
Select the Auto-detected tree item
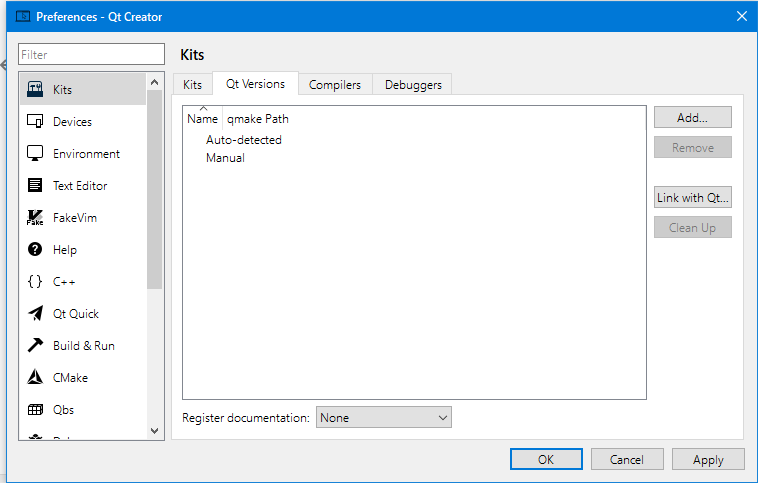[243, 140]
